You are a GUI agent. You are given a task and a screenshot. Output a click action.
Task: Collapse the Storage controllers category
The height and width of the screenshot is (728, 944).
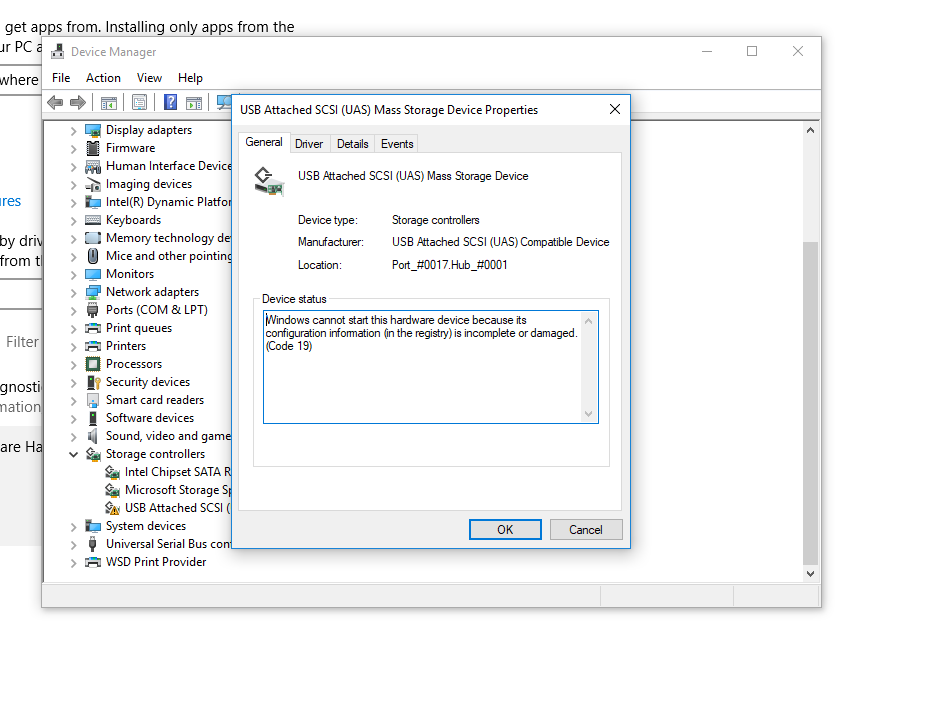click(x=72, y=453)
